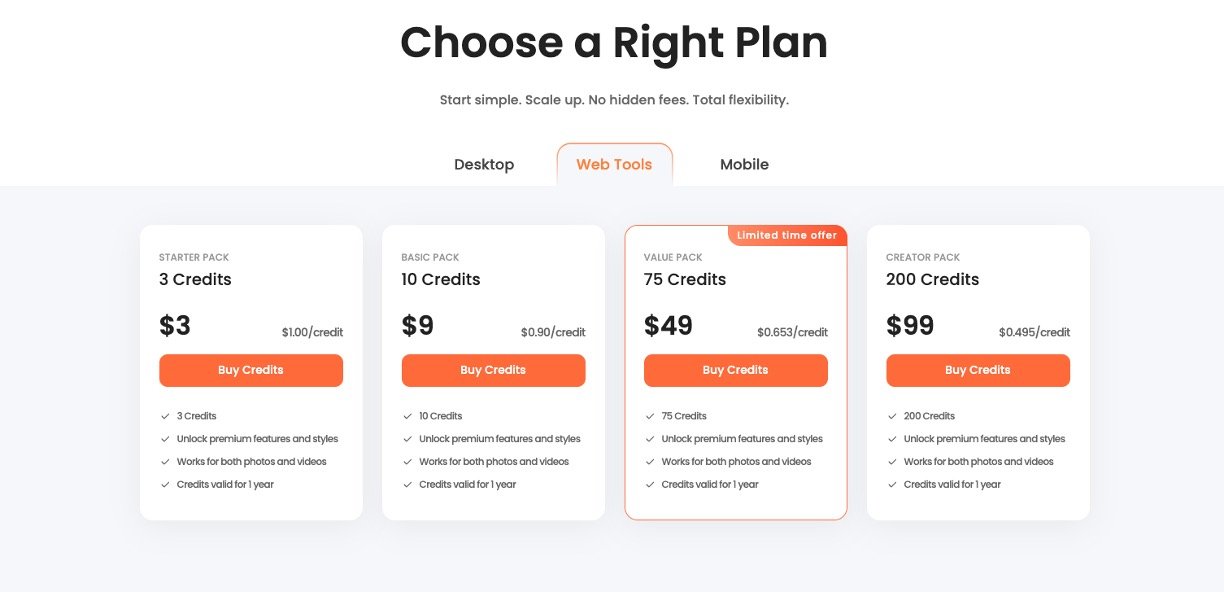The height and width of the screenshot is (592, 1224).
Task: Click the checkmark next to Basic Pack's "10 Credits"
Action: (407, 416)
